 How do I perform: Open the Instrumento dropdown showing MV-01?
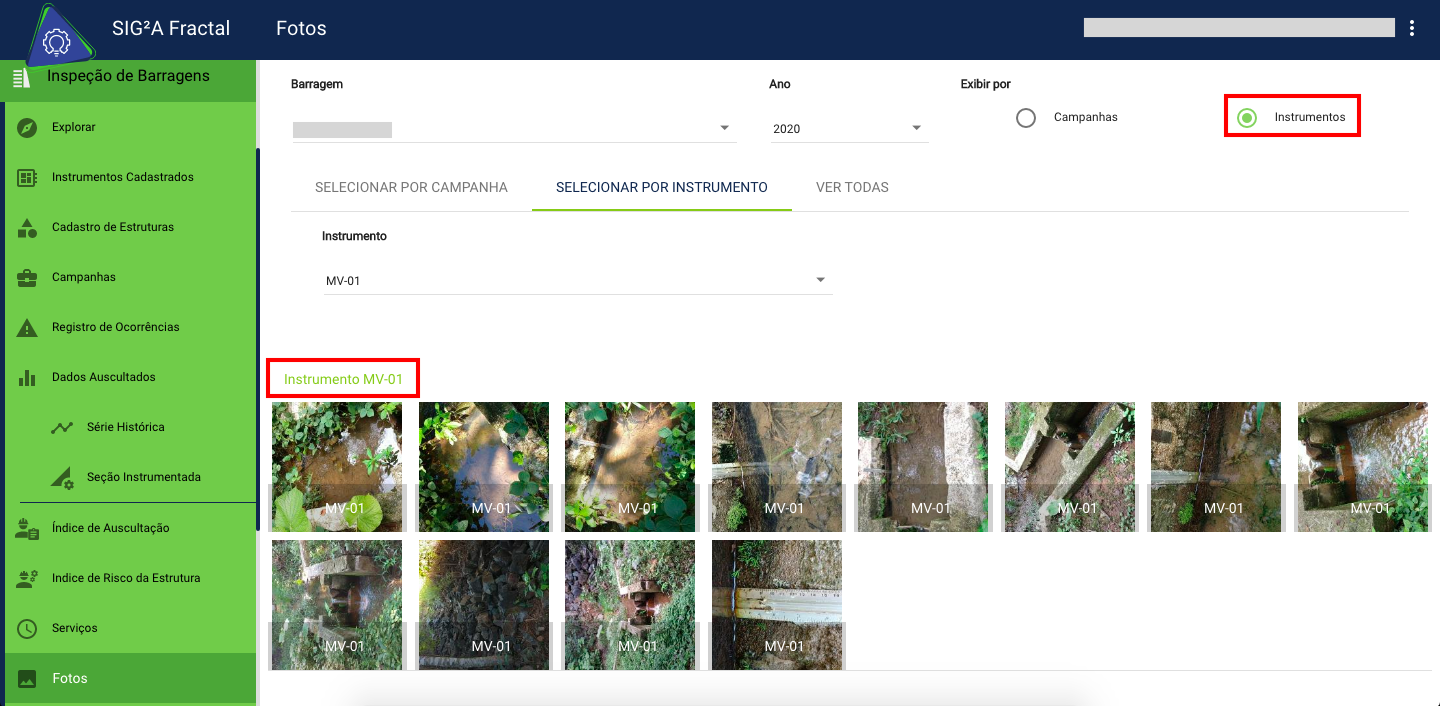577,280
